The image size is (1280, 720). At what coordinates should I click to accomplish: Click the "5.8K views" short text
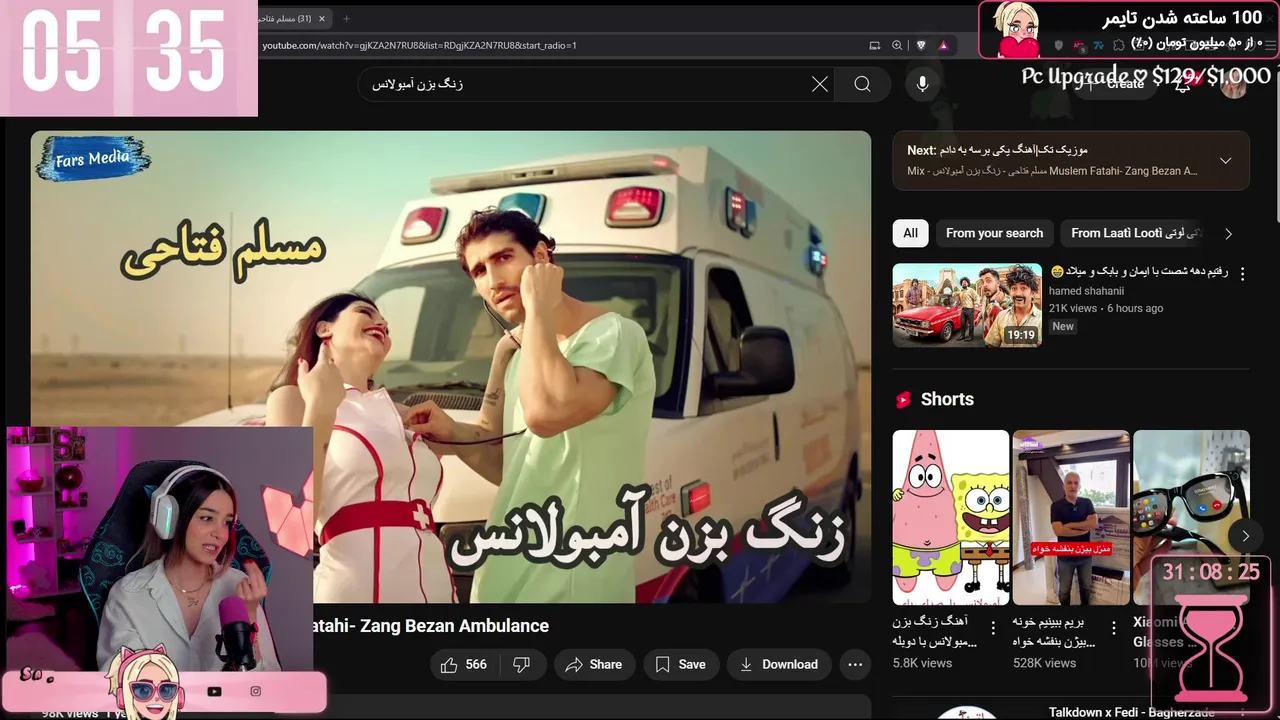[922, 663]
